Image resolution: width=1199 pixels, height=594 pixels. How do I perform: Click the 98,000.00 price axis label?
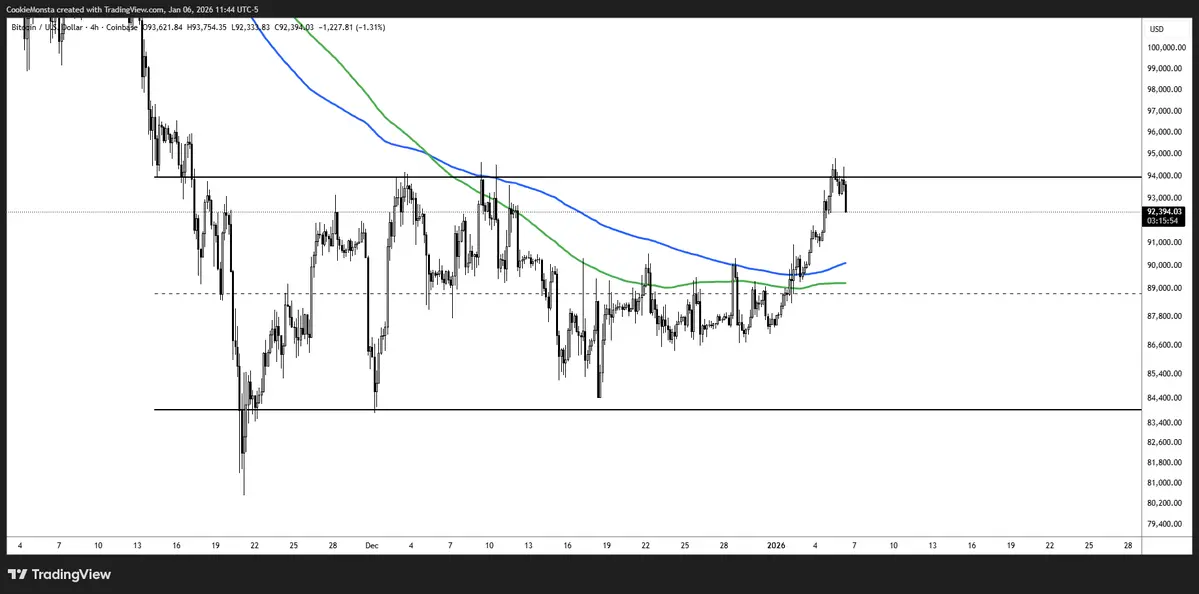[1166, 89]
